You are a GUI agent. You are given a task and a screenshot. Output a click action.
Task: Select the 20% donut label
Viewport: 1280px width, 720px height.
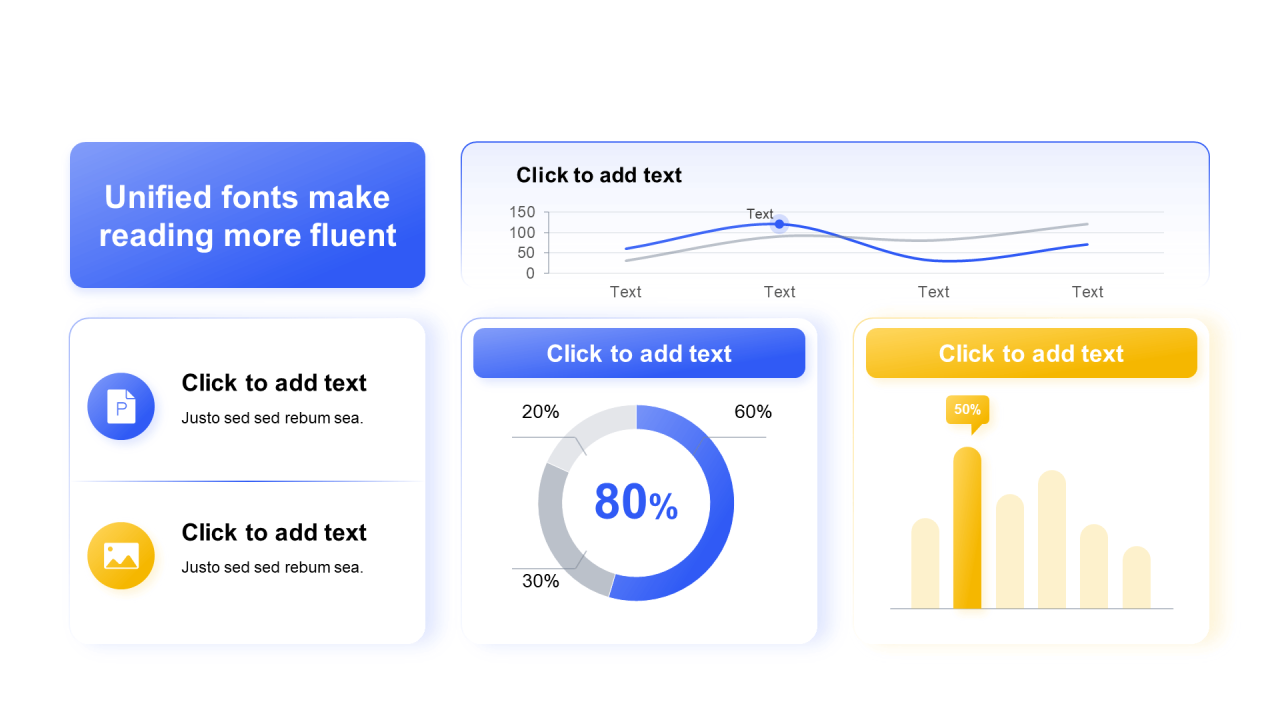click(541, 412)
